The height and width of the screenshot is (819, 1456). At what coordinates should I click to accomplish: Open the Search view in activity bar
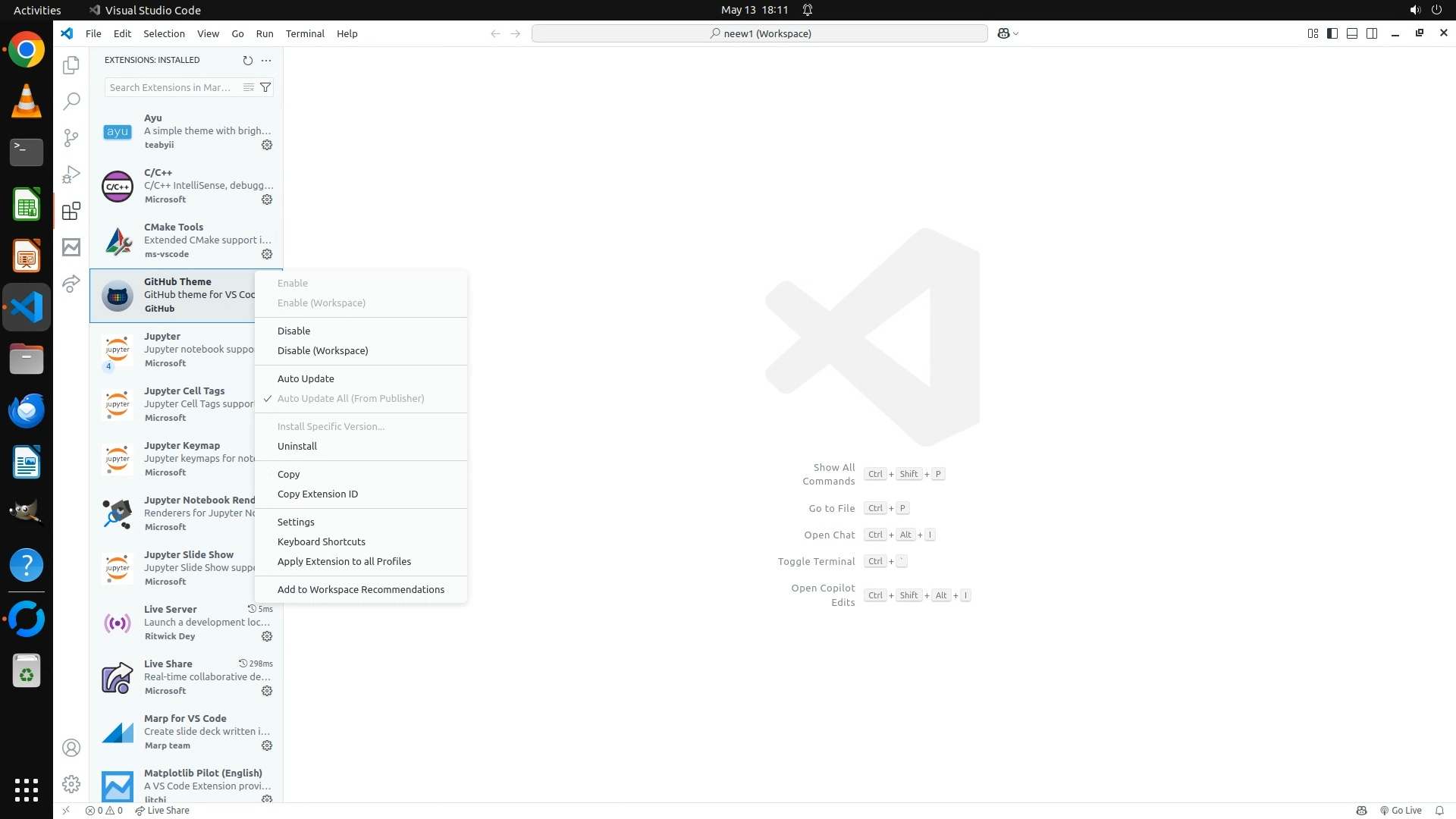pos(71,101)
